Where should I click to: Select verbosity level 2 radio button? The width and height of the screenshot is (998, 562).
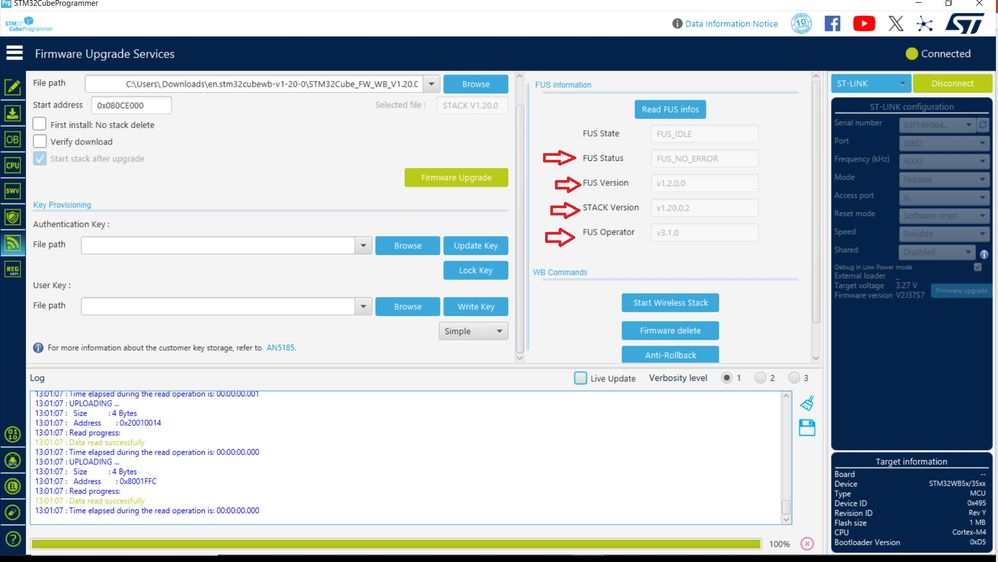(760, 377)
